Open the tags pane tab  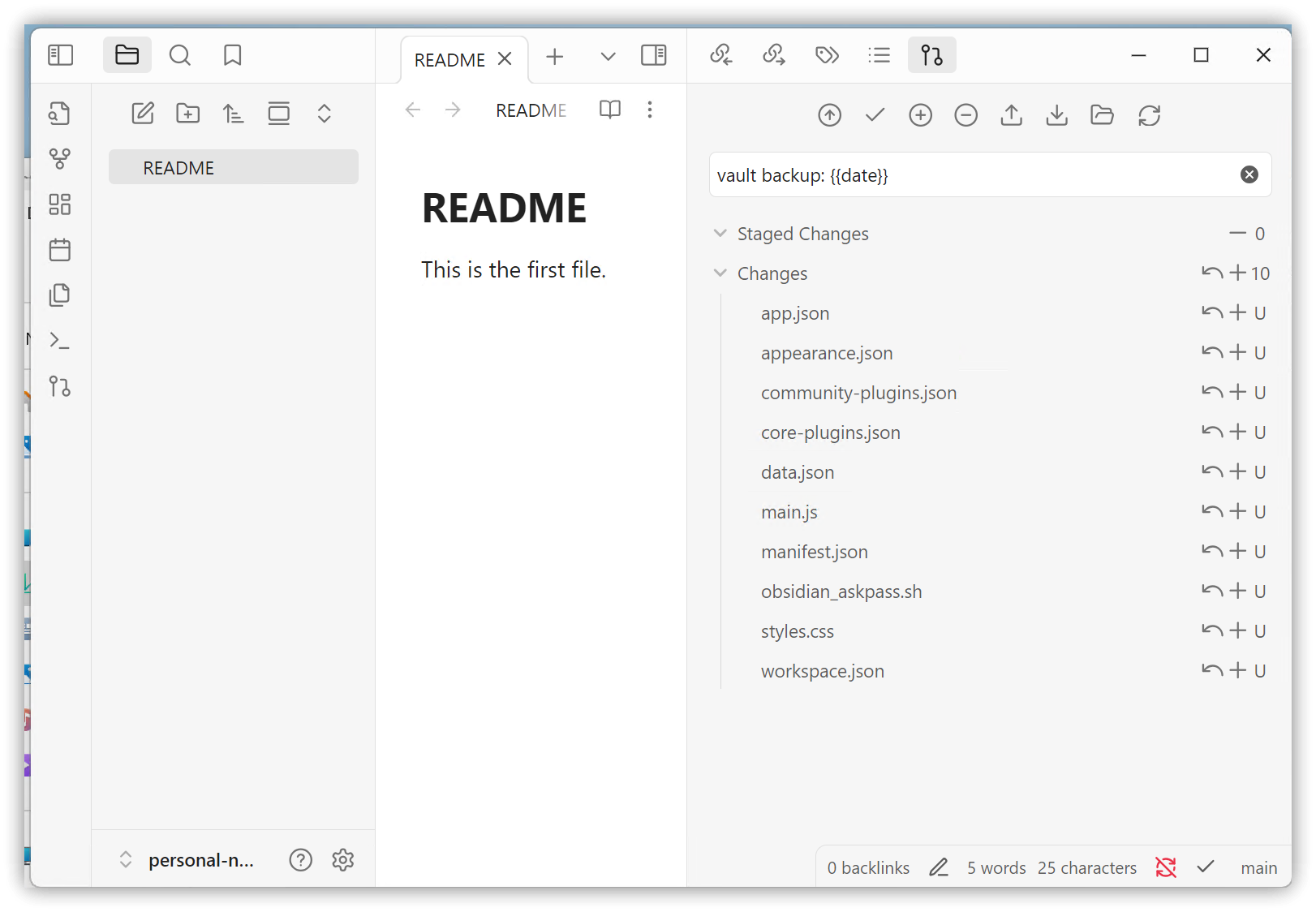[x=827, y=55]
